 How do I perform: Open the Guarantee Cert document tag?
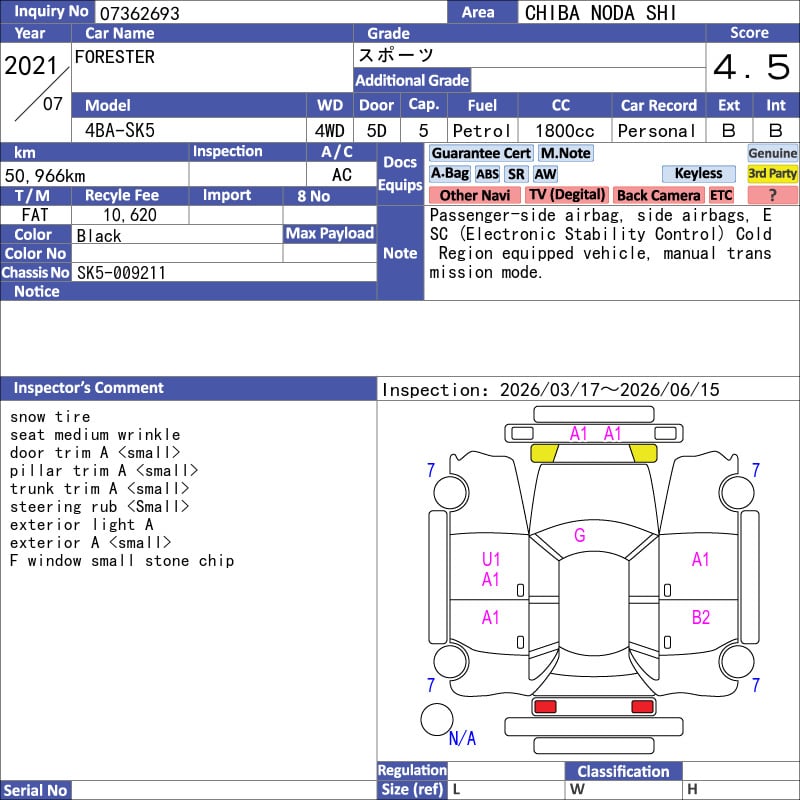pos(481,153)
